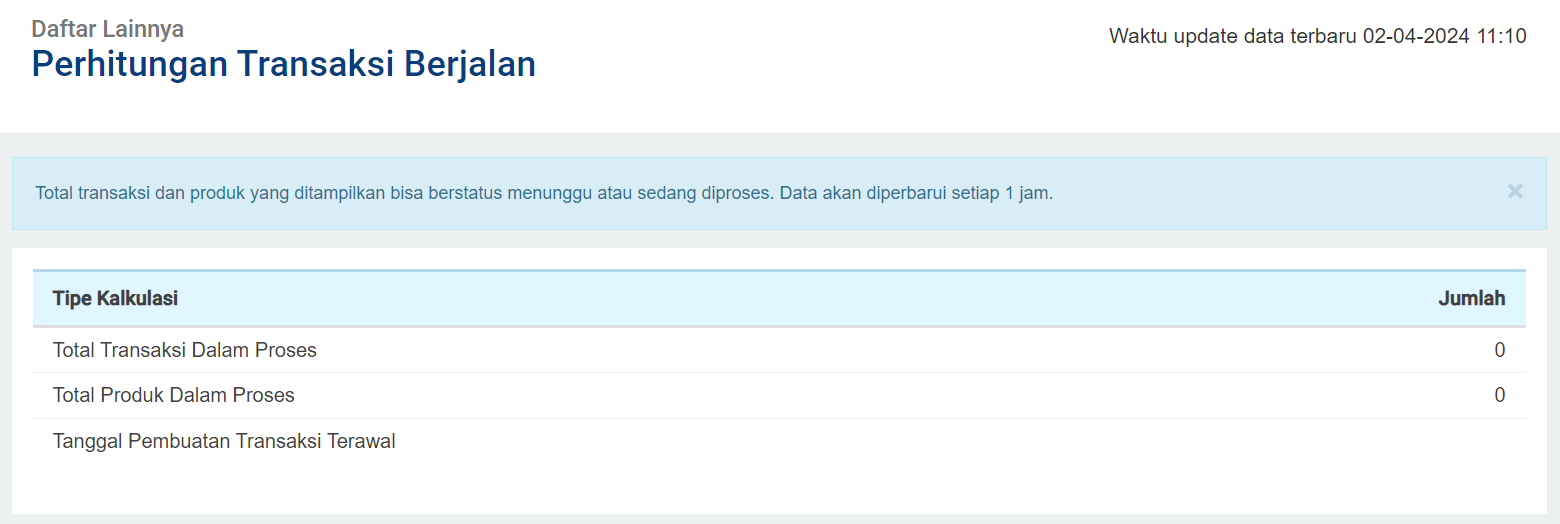Select the Total Produk Dalam Proses row label
Viewport: 1560px width, 524px height.
[174, 395]
